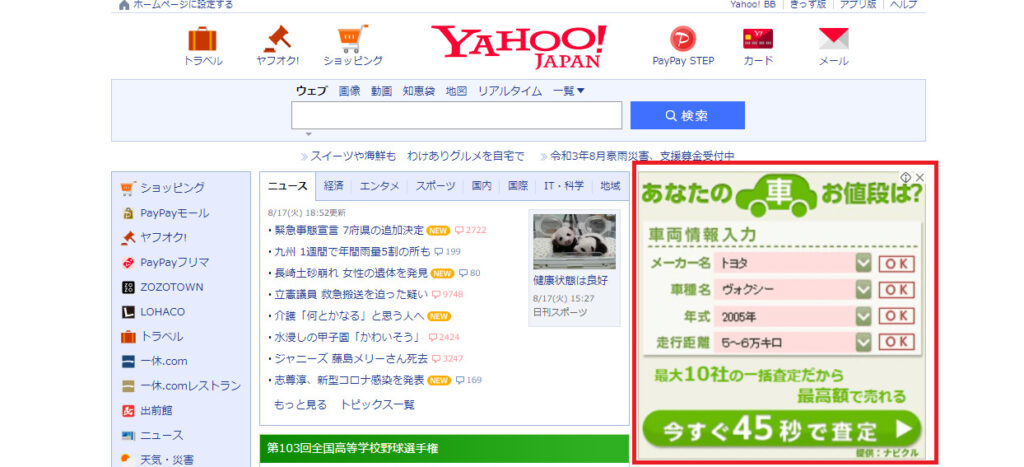This screenshot has height=467, width=1024.
Task: Select the ニュース tab
Action: (x=287, y=186)
